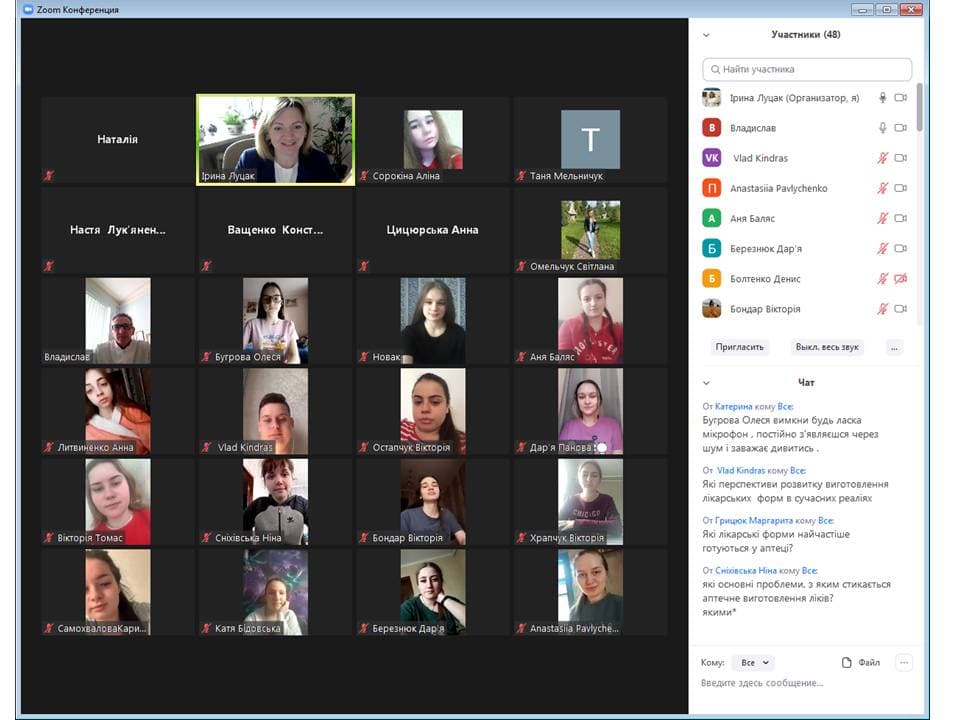
Task: Click camera icon beside Vlad Kindras in list
Action: tap(900, 157)
